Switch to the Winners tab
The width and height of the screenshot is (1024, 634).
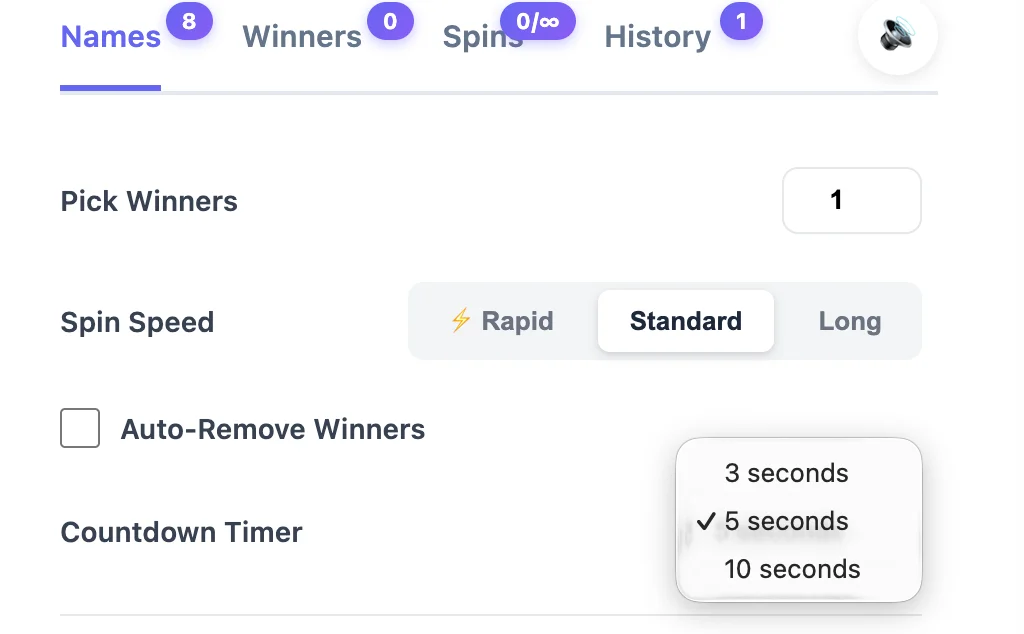point(301,36)
